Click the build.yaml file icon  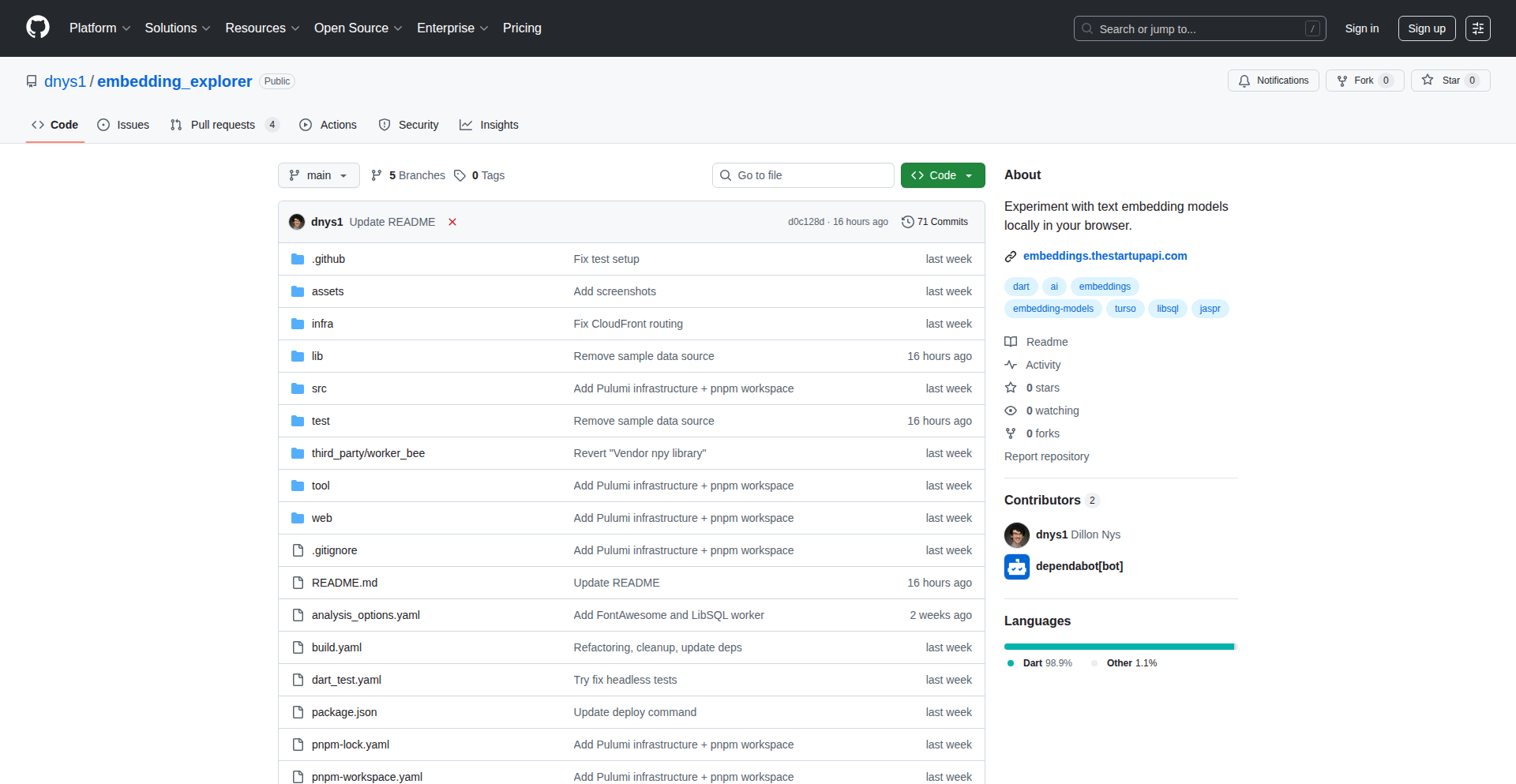[x=298, y=647]
